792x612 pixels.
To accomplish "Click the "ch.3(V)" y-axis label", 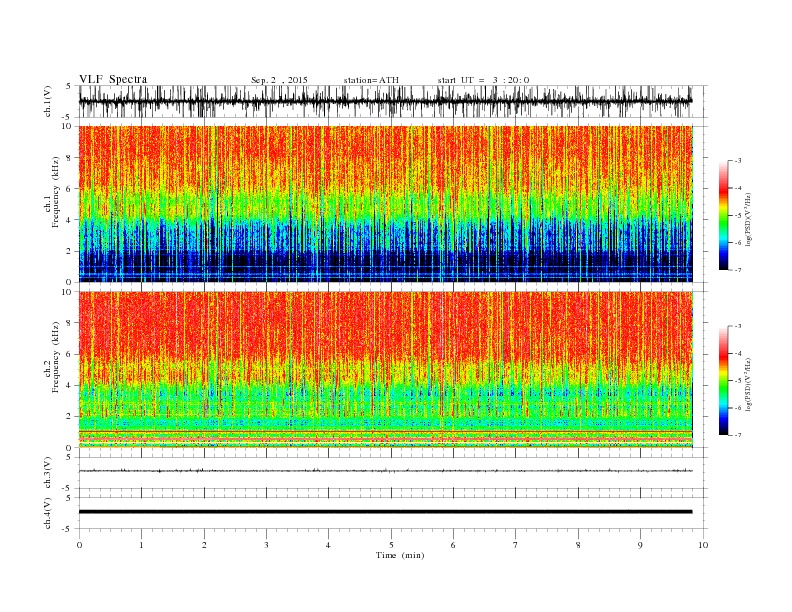I will [48, 473].
